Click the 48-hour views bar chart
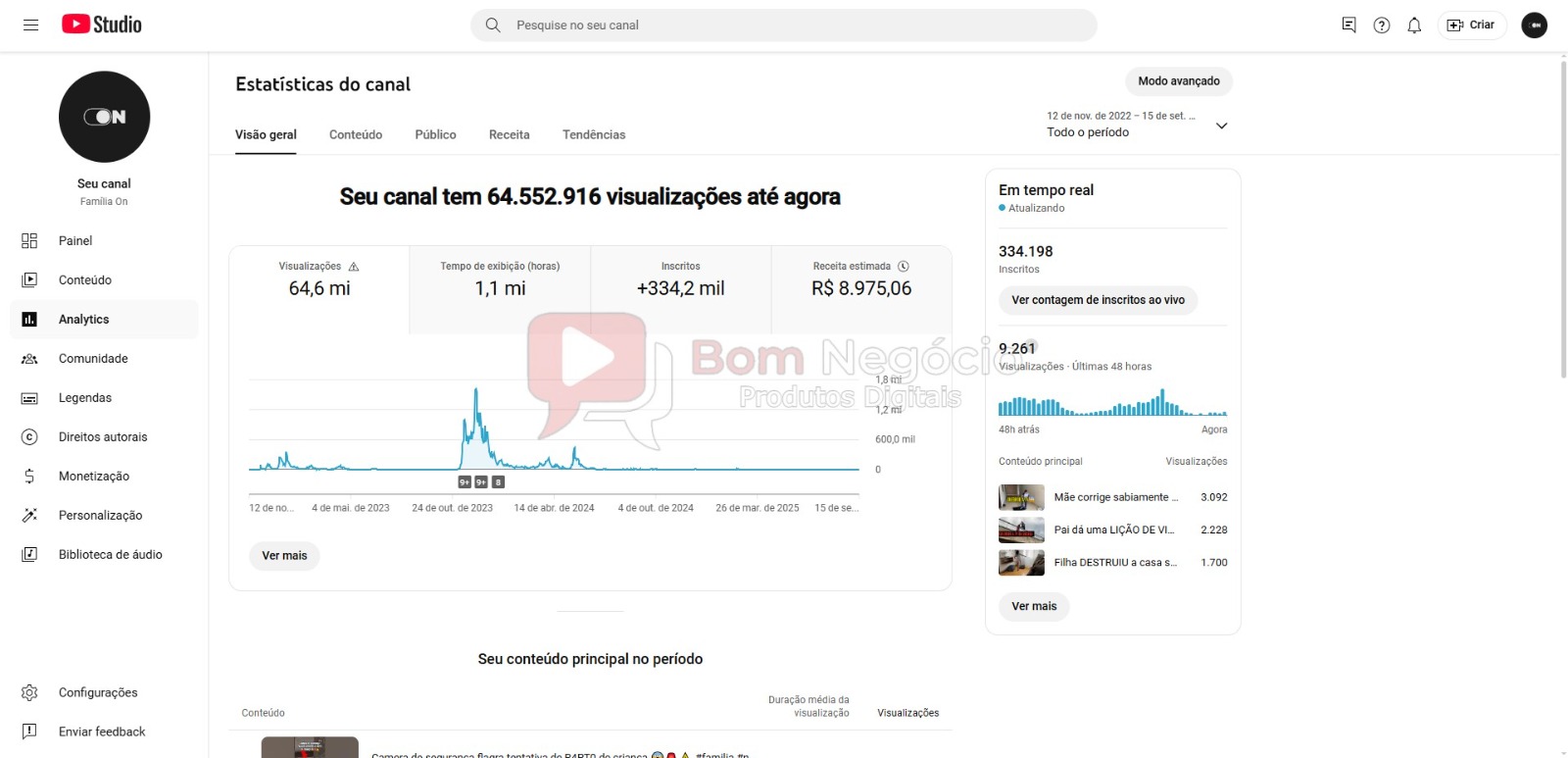This screenshot has height=758, width=1568. pos(1112,402)
